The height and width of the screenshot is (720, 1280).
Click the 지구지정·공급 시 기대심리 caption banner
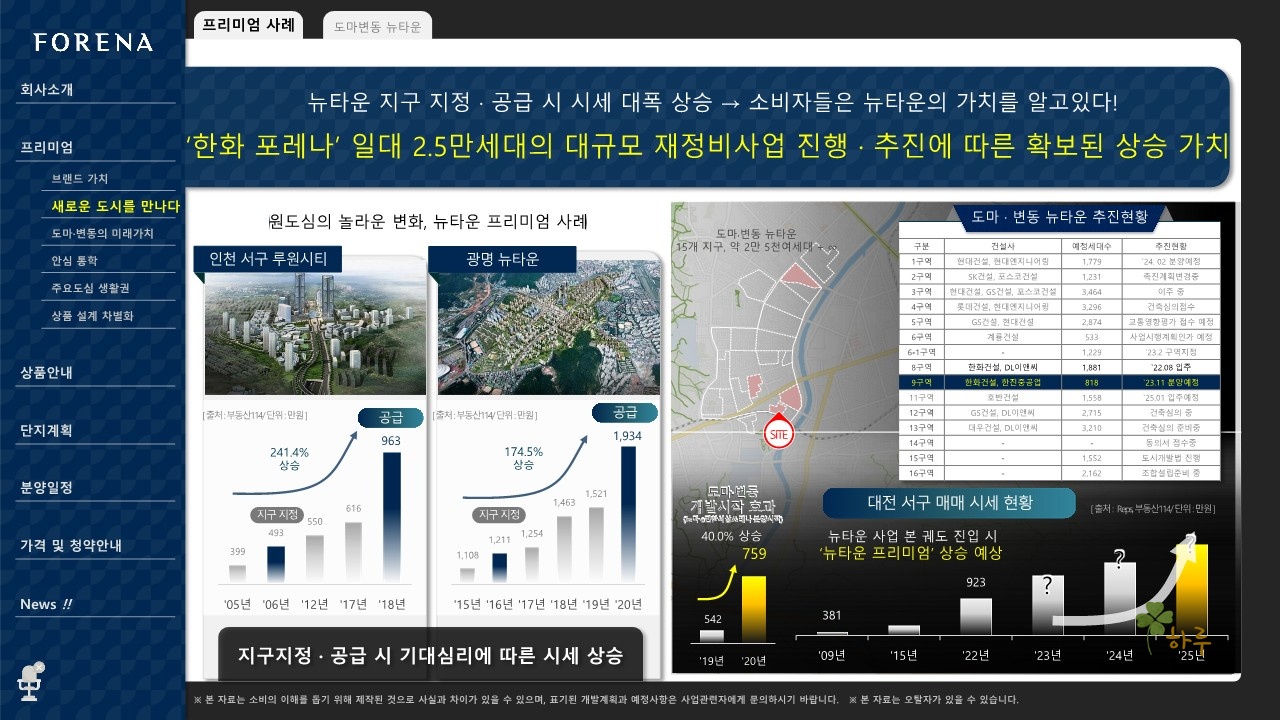(x=430, y=655)
